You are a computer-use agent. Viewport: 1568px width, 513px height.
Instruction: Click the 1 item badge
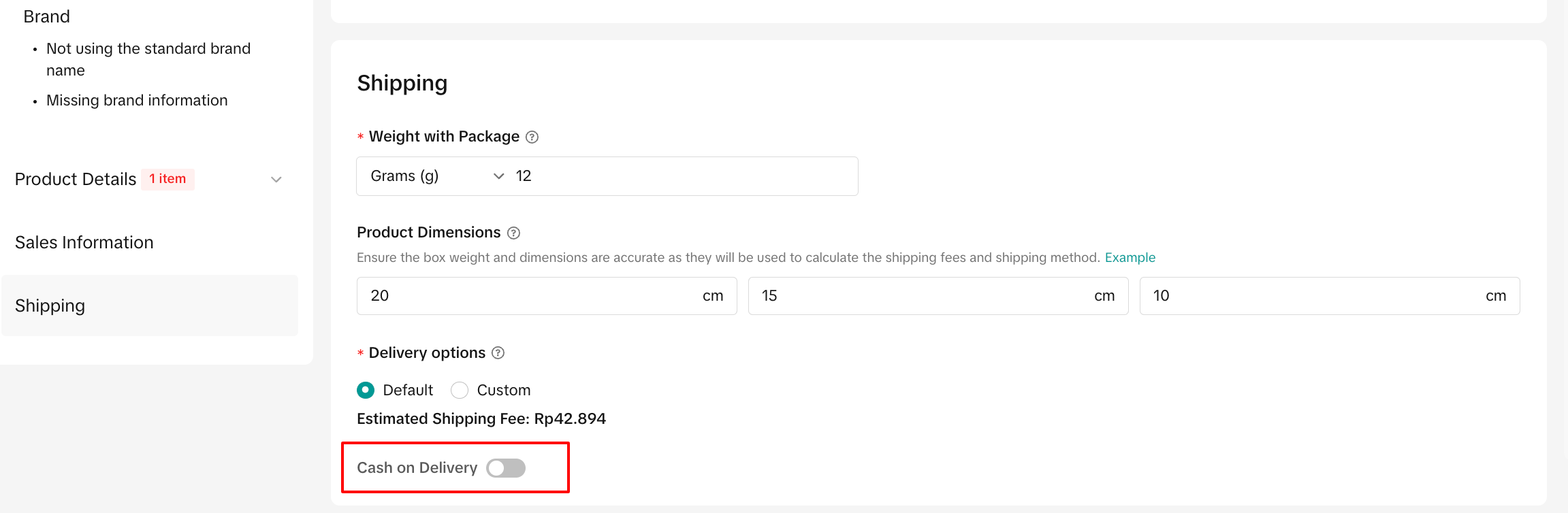point(167,179)
